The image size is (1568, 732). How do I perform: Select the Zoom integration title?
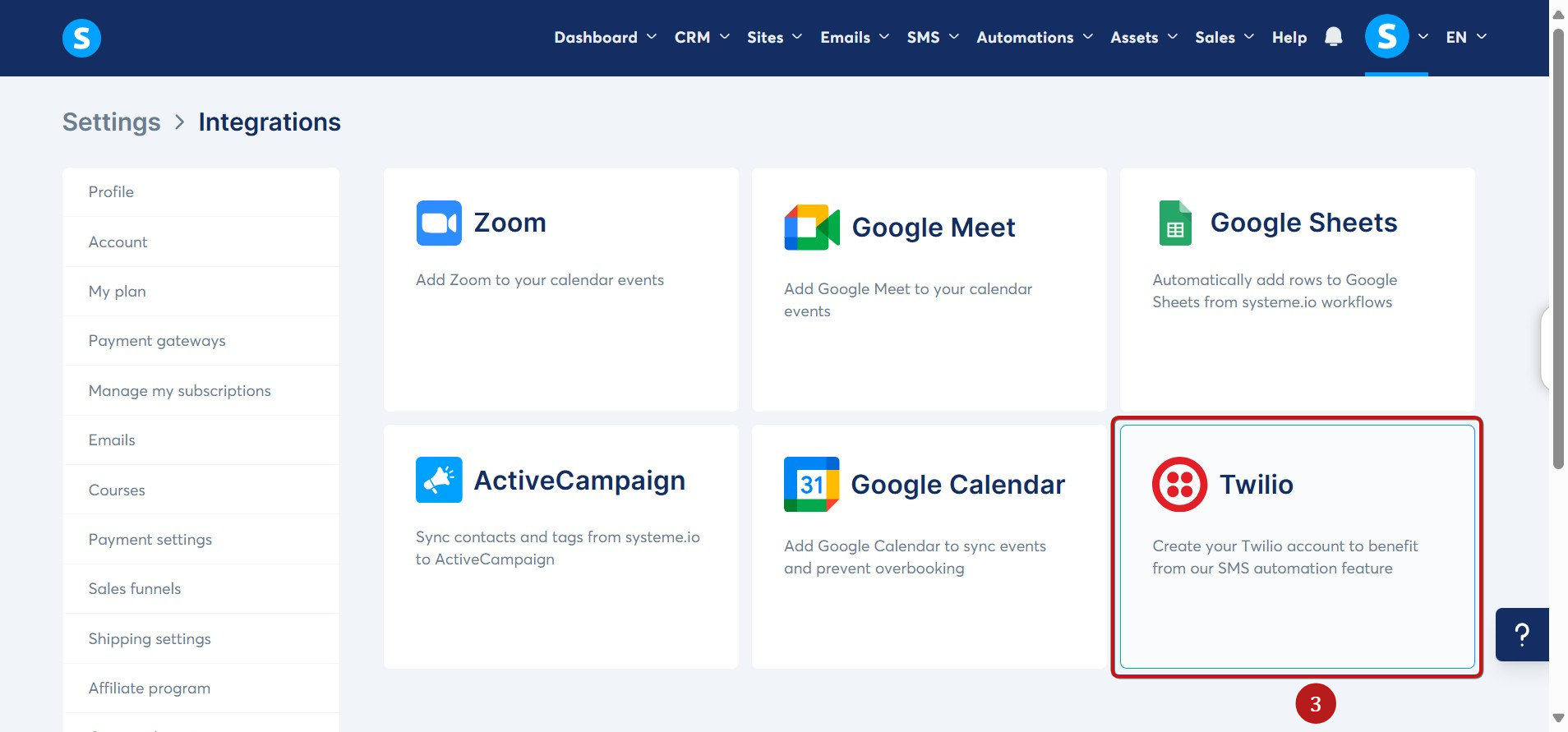[x=510, y=223]
